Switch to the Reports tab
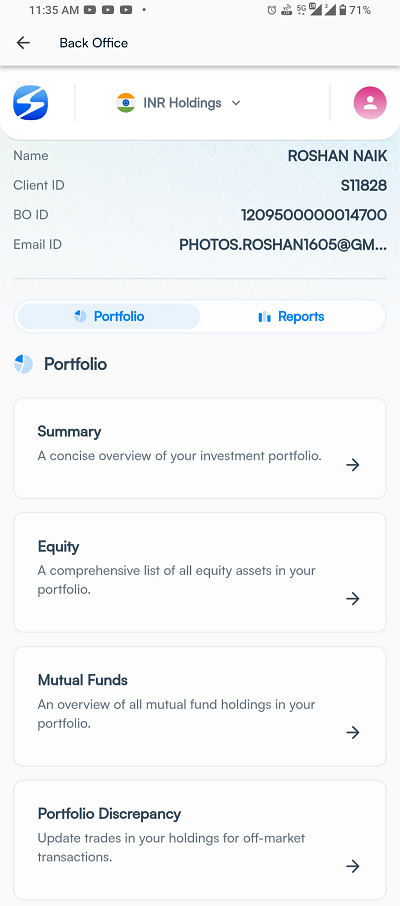 [291, 317]
